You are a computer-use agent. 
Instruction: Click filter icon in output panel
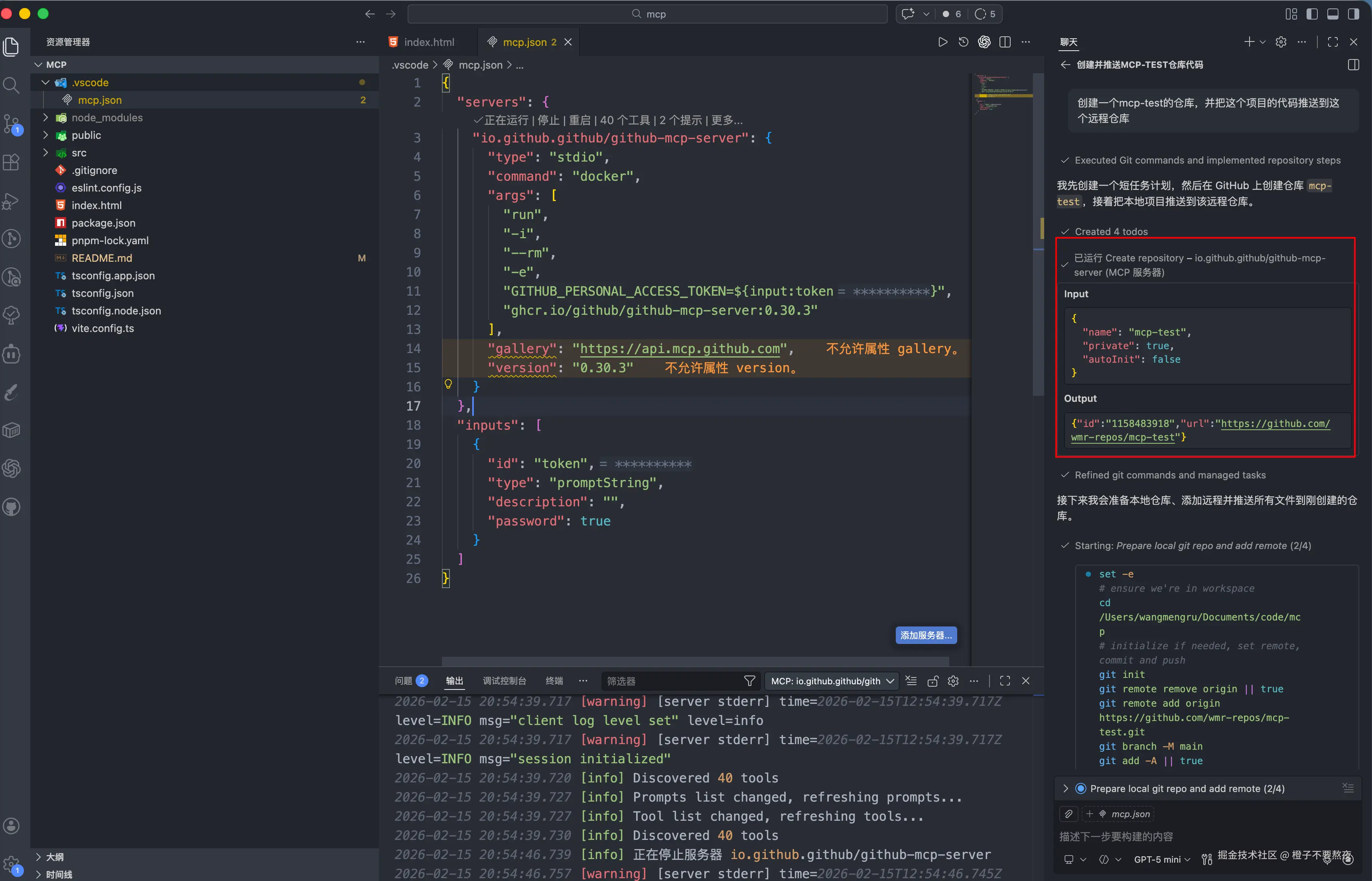point(749,681)
